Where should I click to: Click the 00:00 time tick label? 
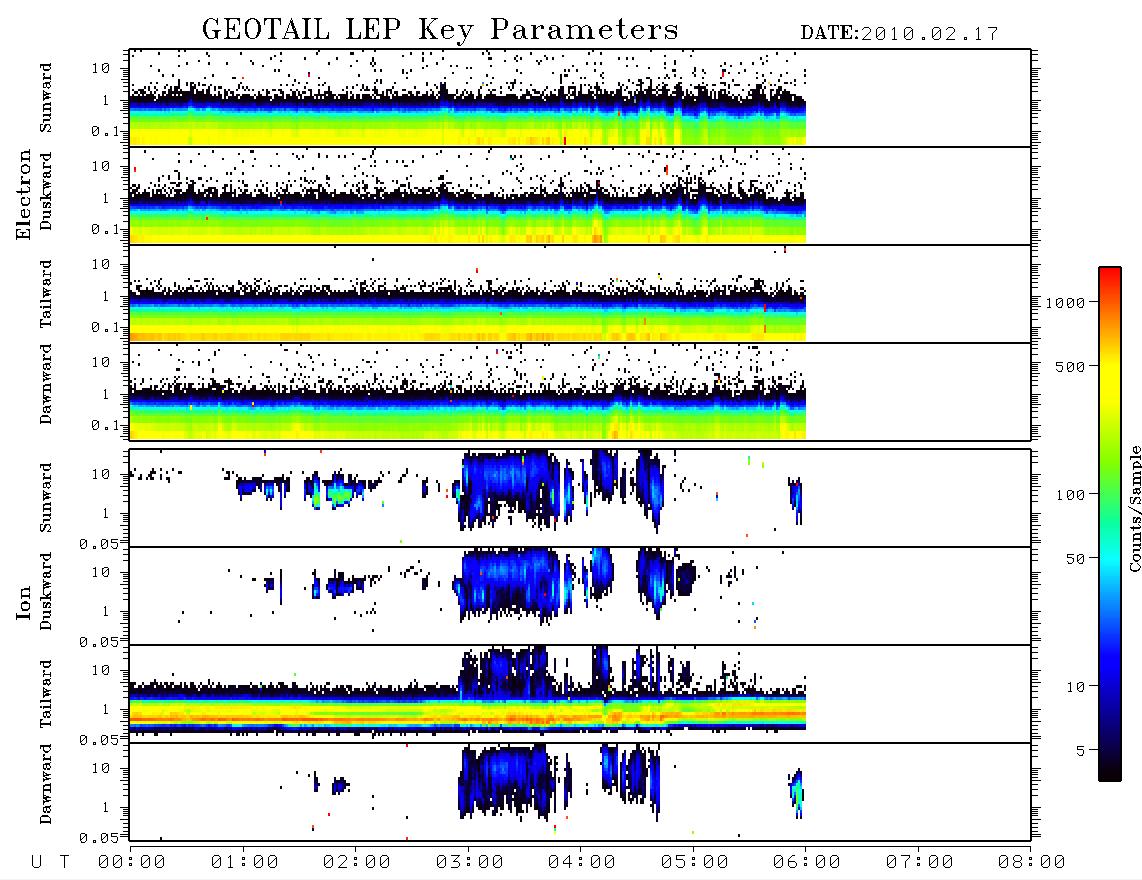[x=131, y=862]
